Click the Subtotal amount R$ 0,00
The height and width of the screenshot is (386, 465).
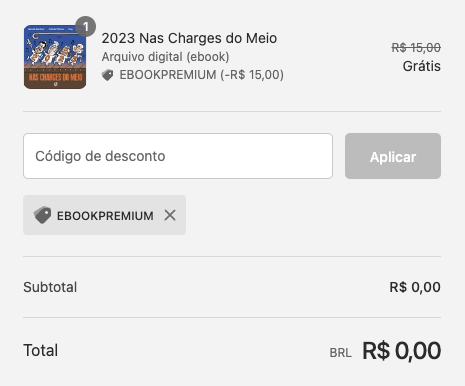pos(415,287)
